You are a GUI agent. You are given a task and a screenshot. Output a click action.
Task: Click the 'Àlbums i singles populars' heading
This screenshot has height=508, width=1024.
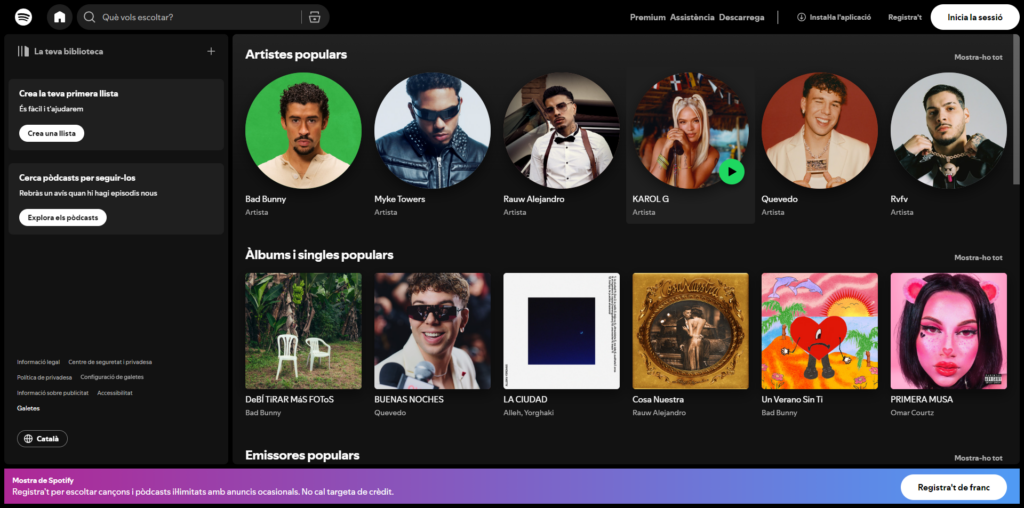pos(319,255)
